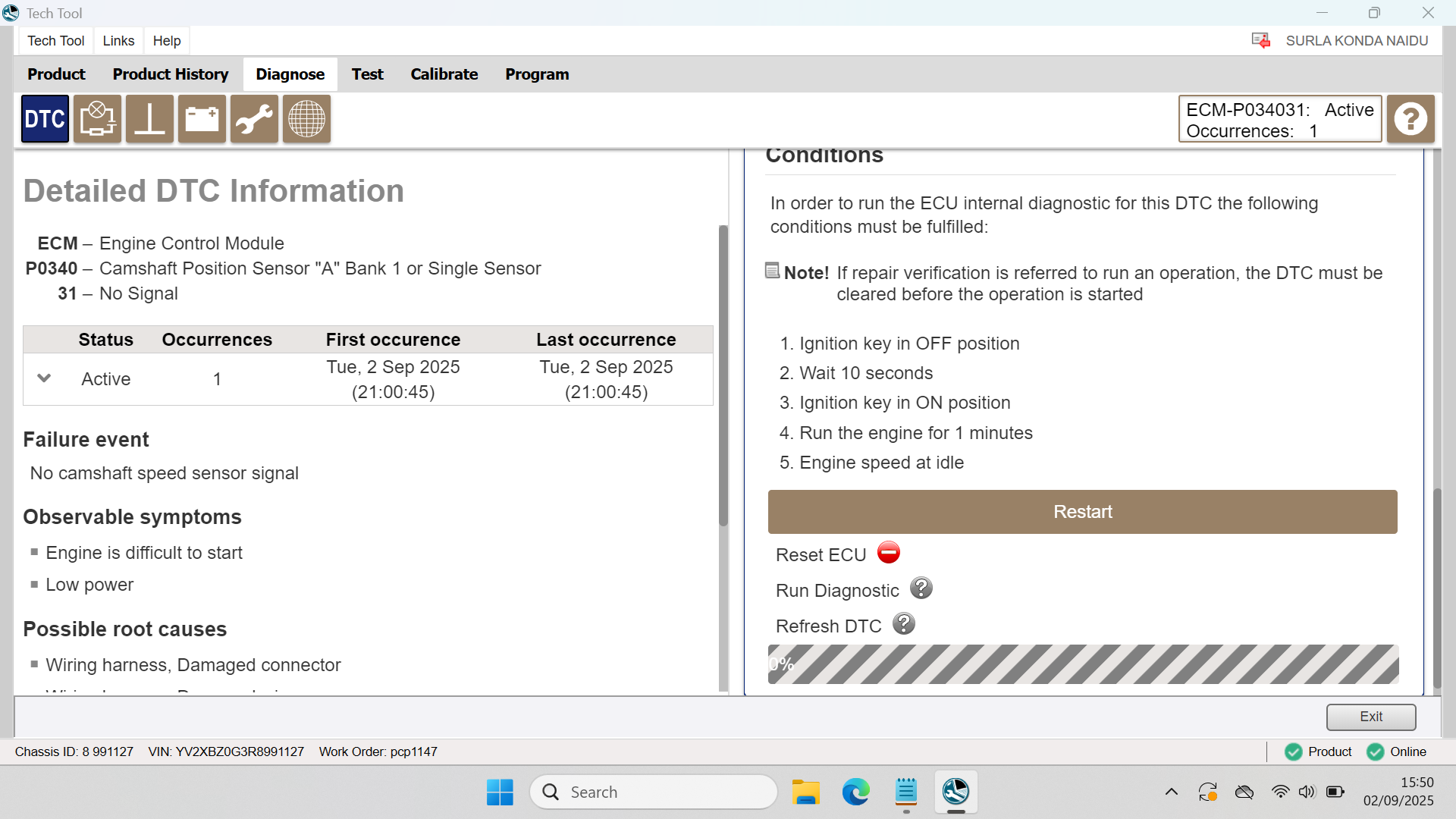Viewport: 1456px width, 819px height.
Task: Select the DTC toolbar icon
Action: (45, 119)
